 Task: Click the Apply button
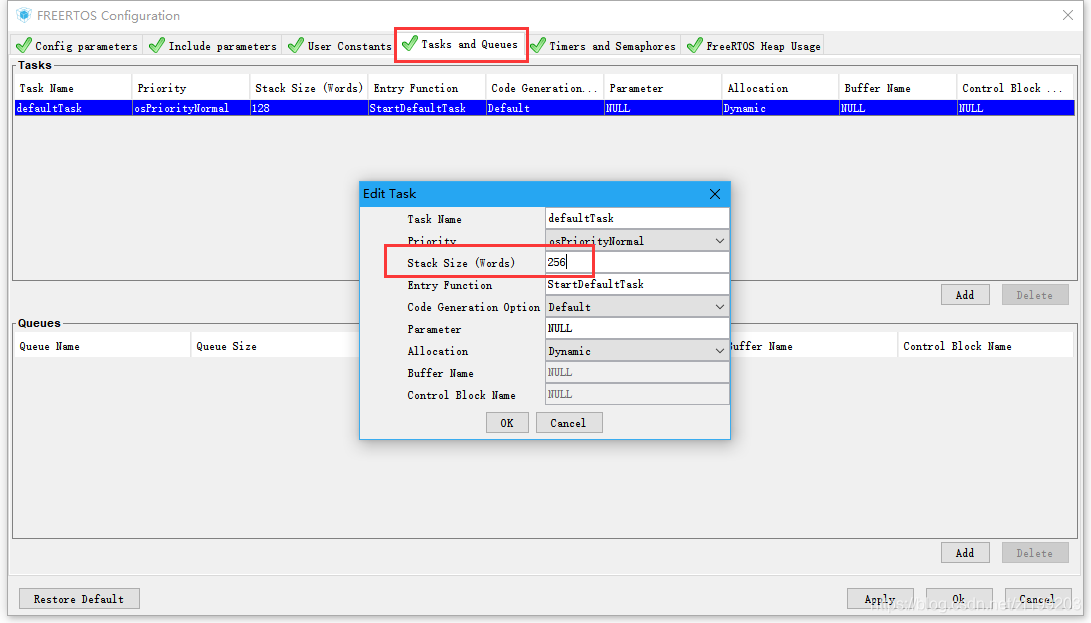(x=880, y=599)
